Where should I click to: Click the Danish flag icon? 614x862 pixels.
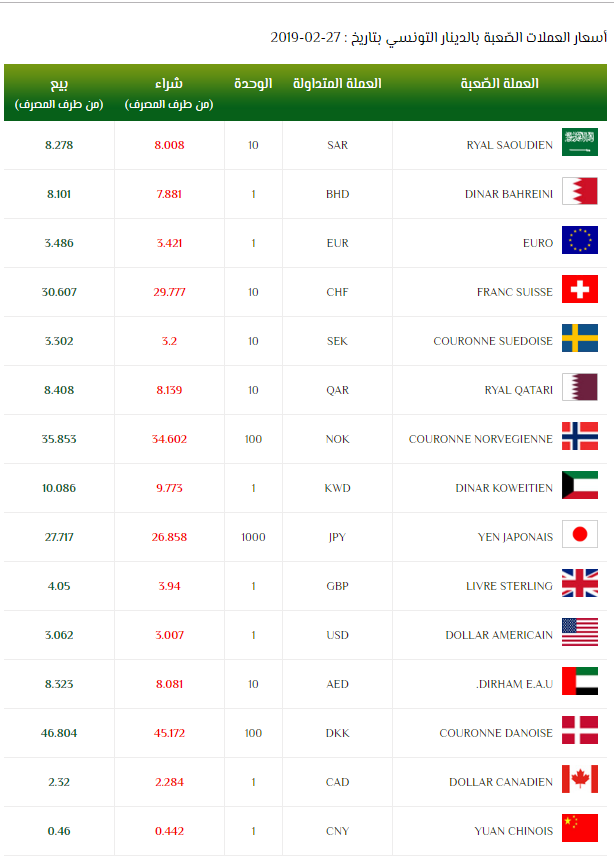pyautogui.click(x=579, y=732)
